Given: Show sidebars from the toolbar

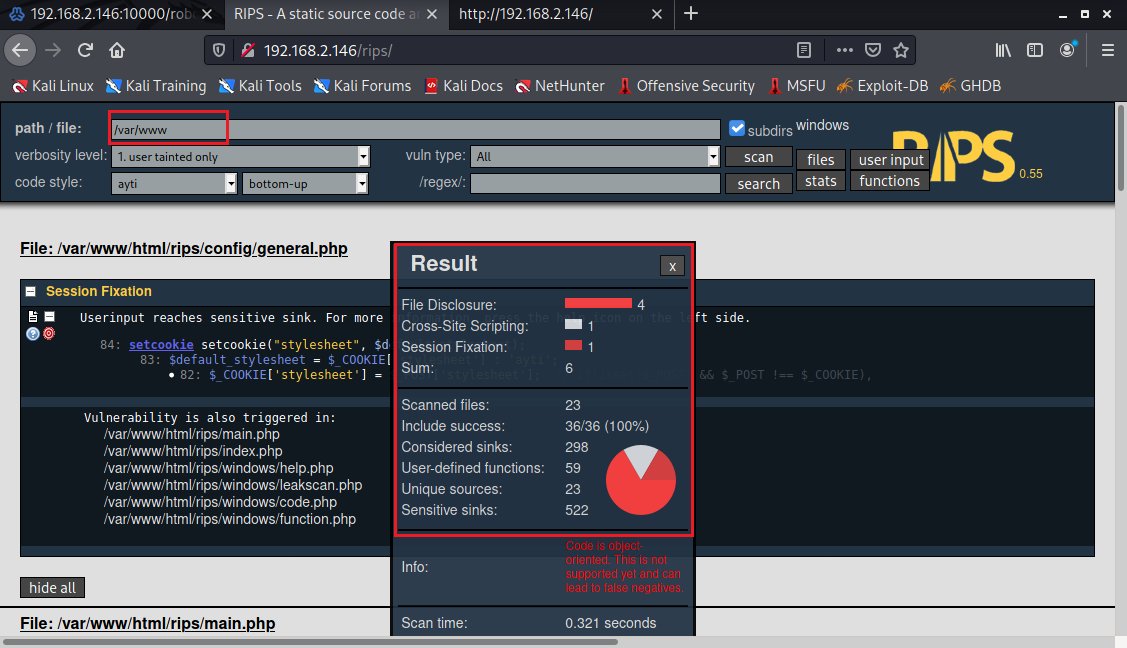Looking at the screenshot, I should pos(1035,50).
